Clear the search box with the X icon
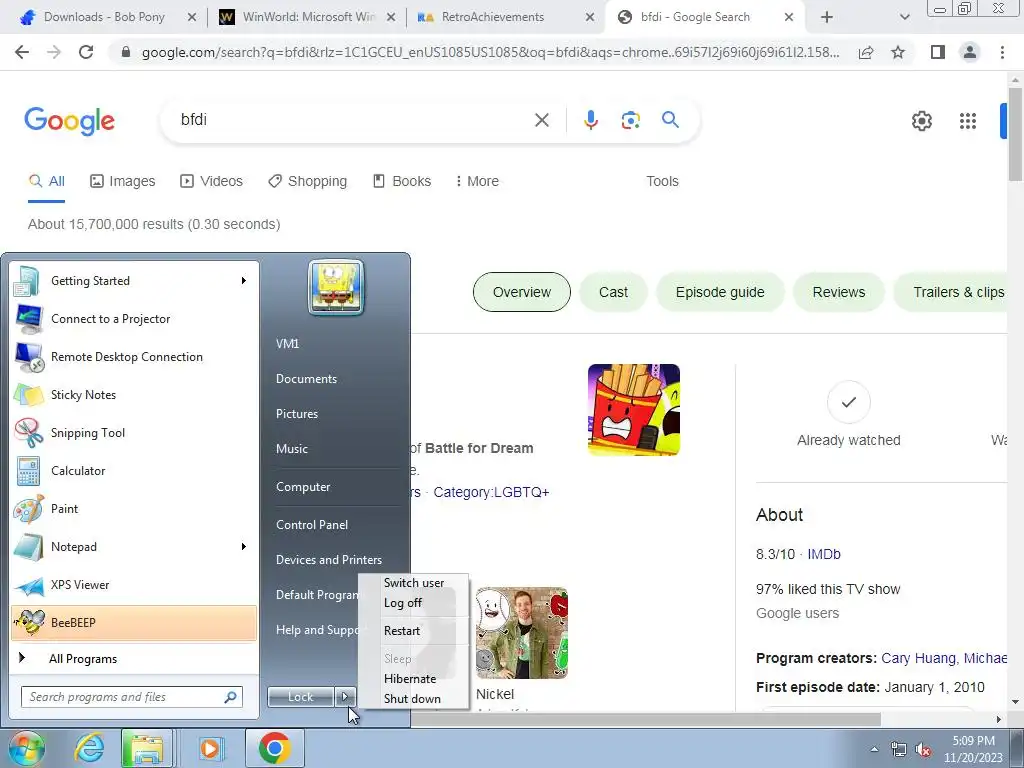Viewport: 1024px width, 768px height. tap(541, 120)
